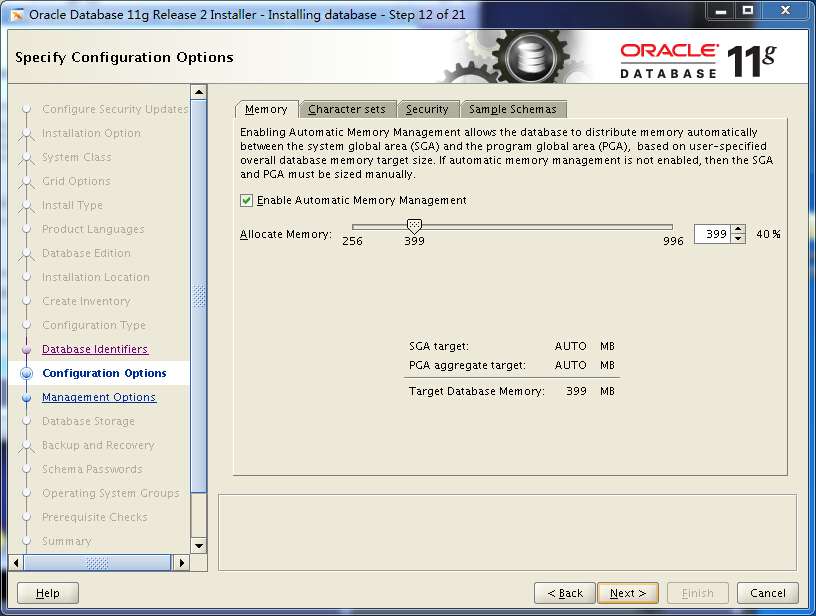Switch back to the Memory tab
816x616 pixels.
tap(266, 109)
